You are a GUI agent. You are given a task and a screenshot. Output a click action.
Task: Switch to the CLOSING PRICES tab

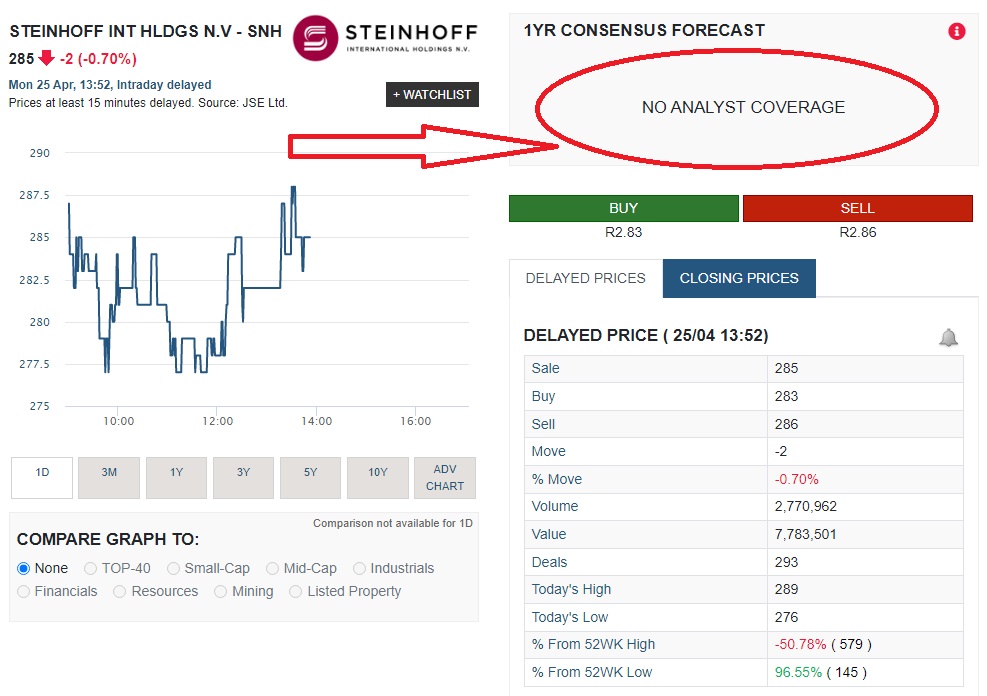tap(738, 278)
